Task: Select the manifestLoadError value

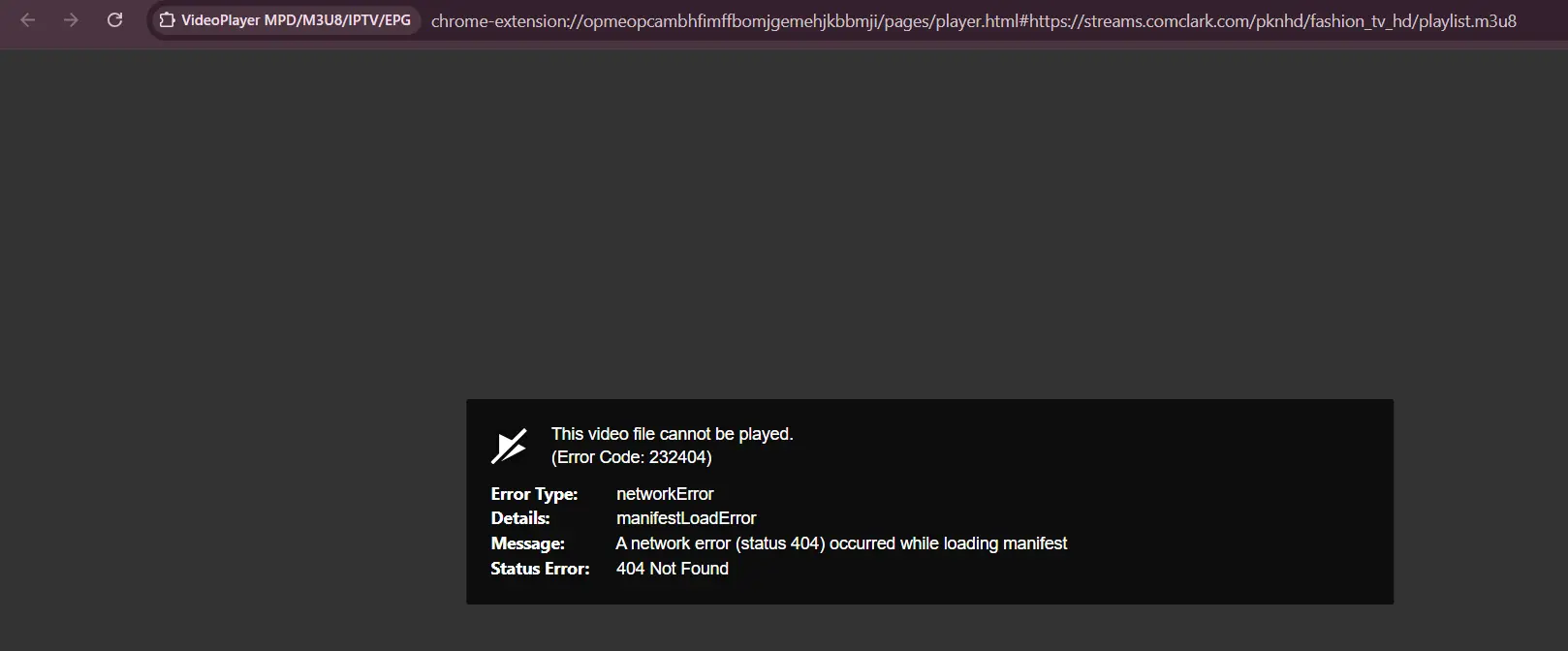Action: 686,518
